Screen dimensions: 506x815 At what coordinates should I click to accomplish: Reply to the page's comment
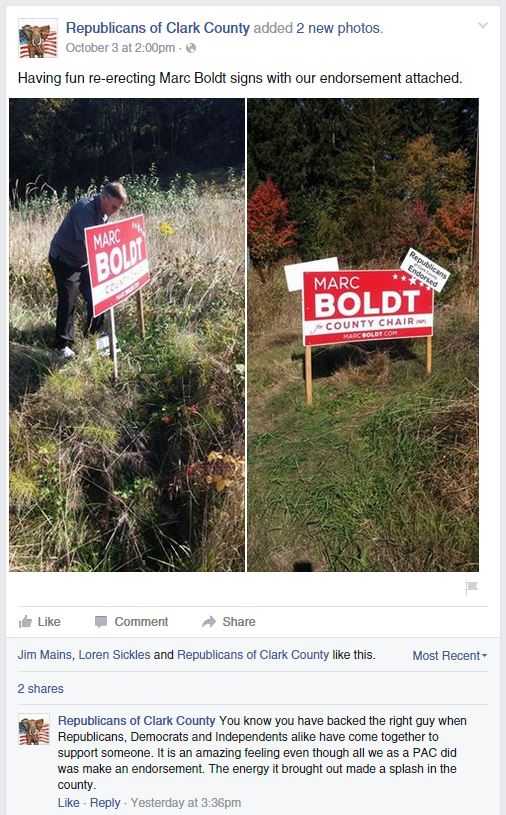coord(105,803)
